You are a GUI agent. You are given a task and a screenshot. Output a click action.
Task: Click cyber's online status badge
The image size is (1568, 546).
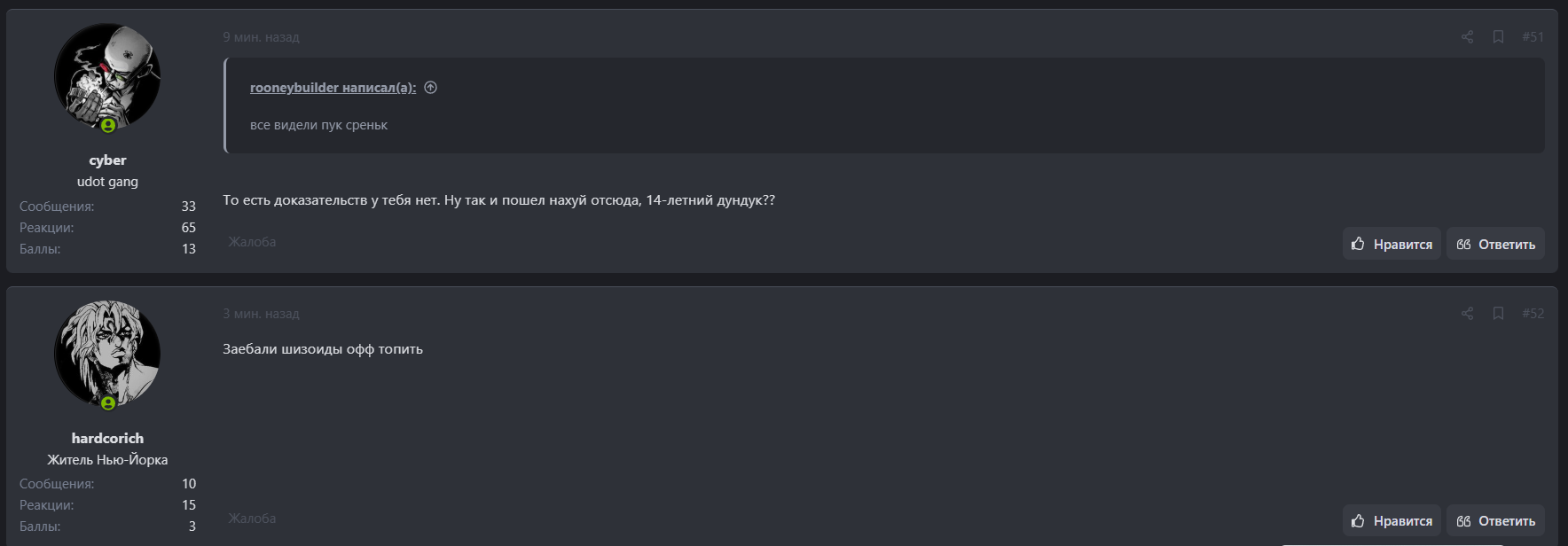coord(108,126)
